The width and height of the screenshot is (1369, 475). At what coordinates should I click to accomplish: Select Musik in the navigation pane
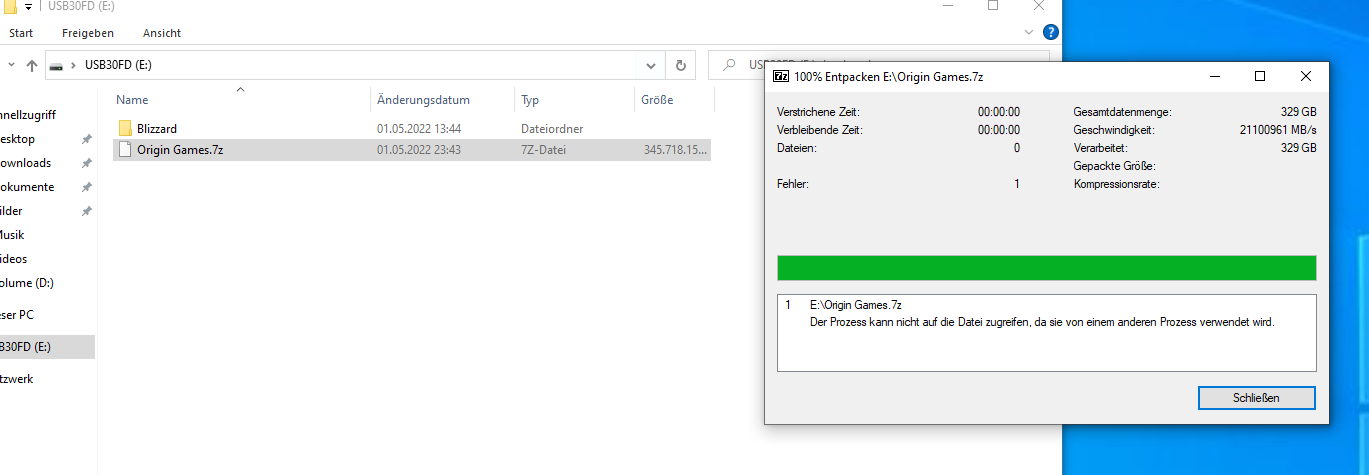coord(12,235)
